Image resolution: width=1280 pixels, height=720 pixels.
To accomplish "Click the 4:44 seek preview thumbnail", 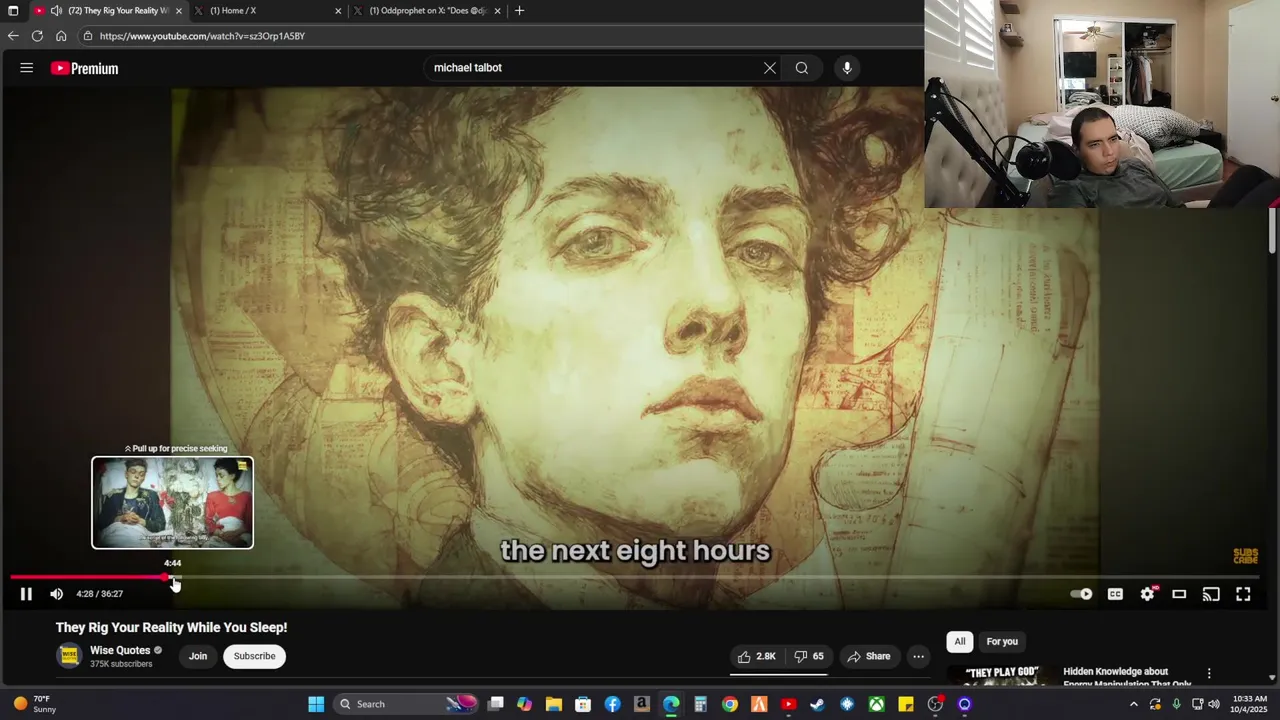I will [172, 503].
